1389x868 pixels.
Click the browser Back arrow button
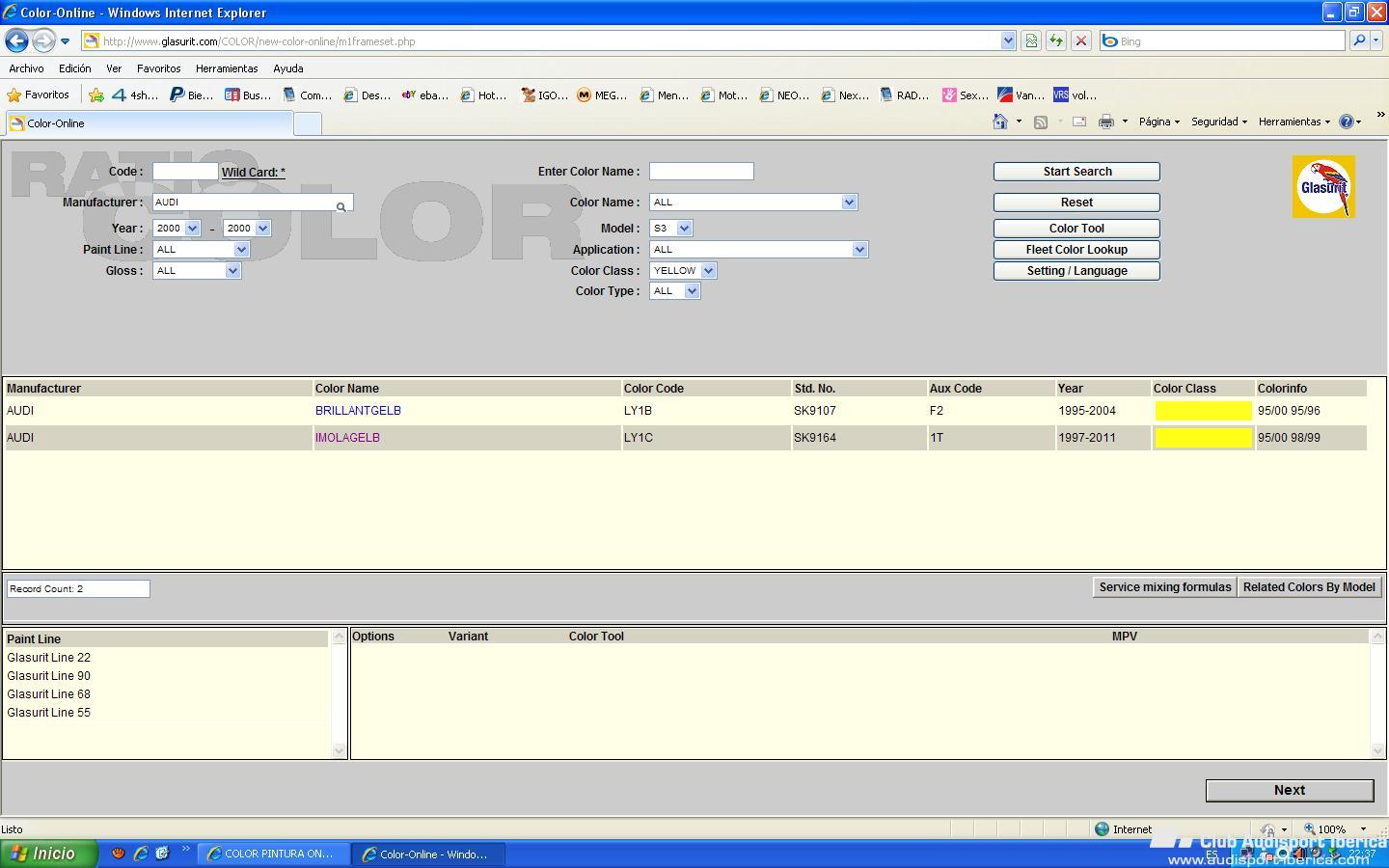(16, 41)
